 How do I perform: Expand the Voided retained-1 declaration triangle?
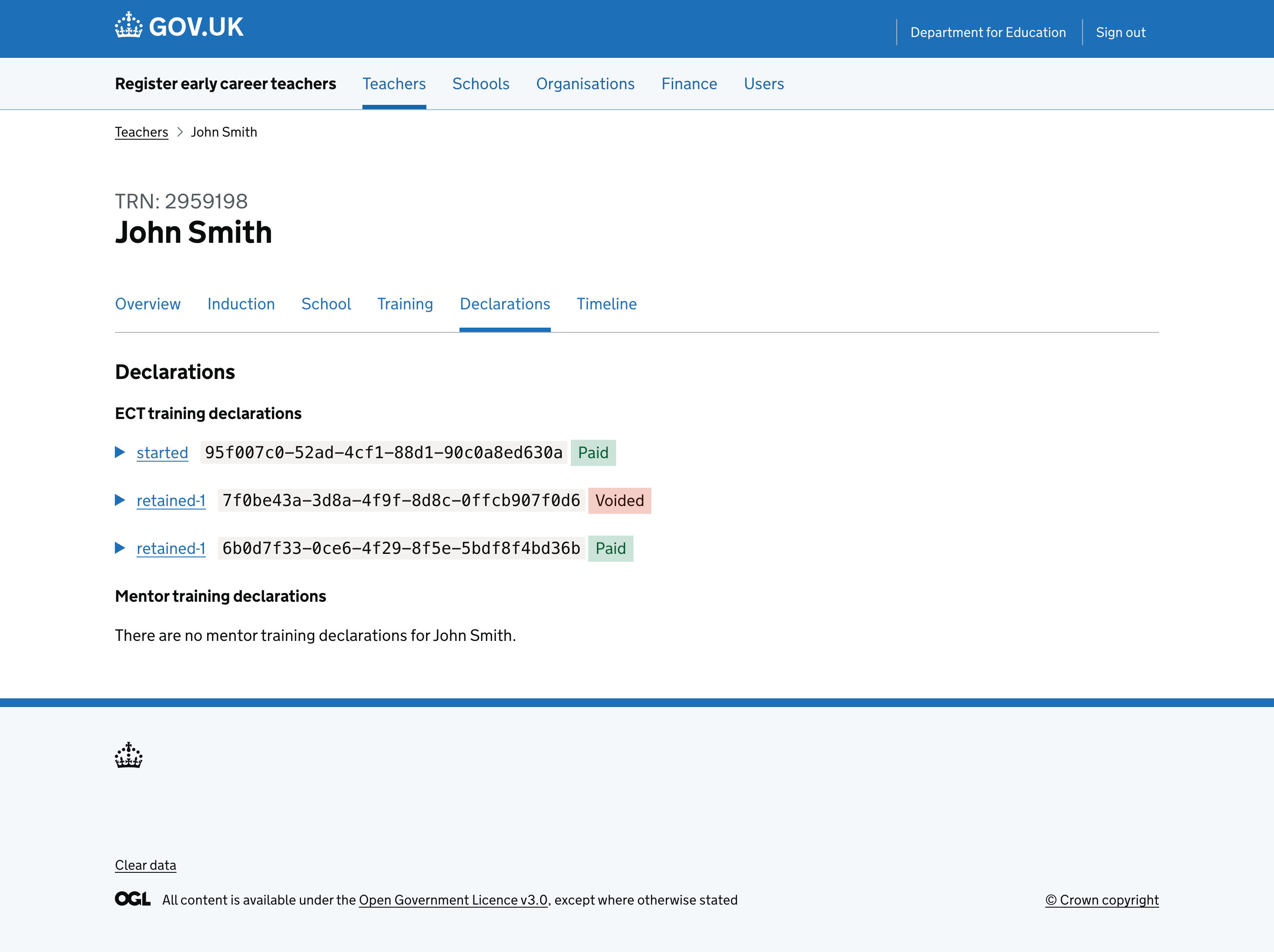(120, 500)
